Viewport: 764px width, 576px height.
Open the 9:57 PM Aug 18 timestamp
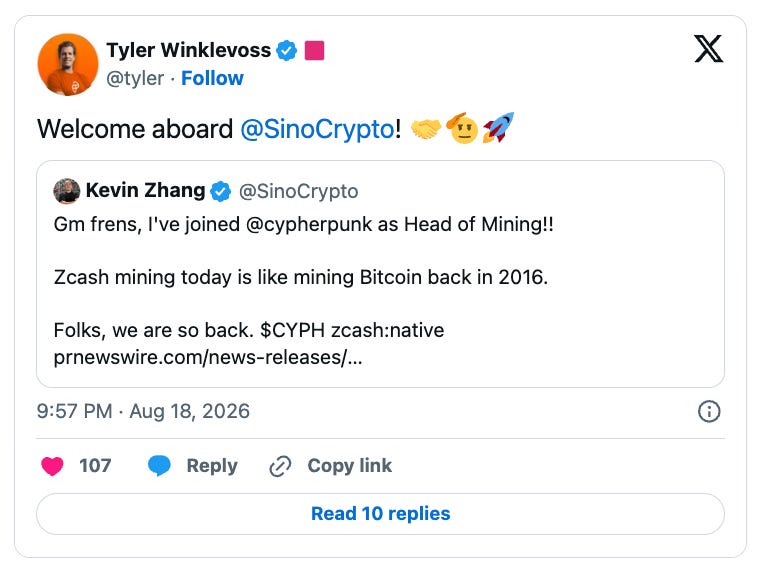click(143, 411)
